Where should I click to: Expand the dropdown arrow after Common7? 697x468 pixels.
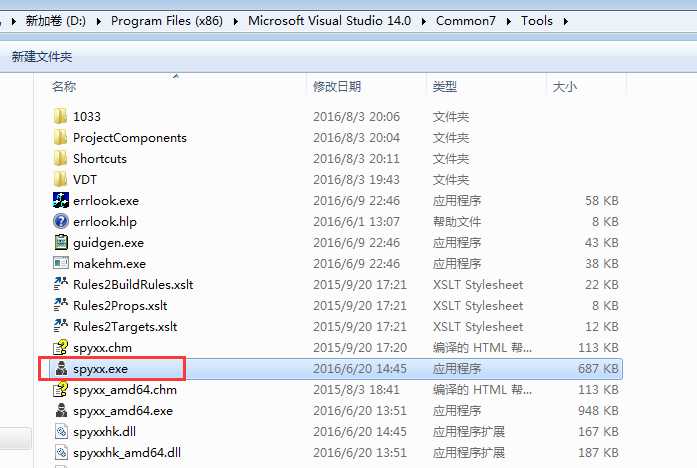[x=509, y=21]
